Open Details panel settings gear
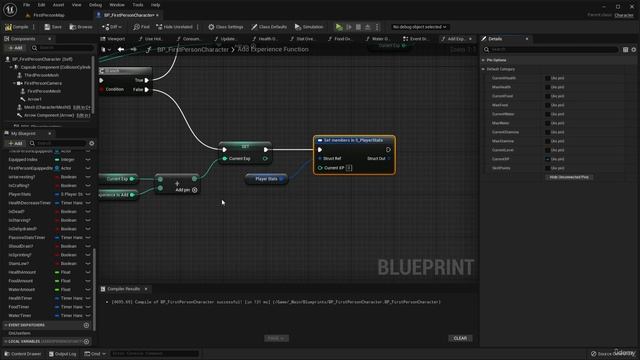 [x=633, y=50]
